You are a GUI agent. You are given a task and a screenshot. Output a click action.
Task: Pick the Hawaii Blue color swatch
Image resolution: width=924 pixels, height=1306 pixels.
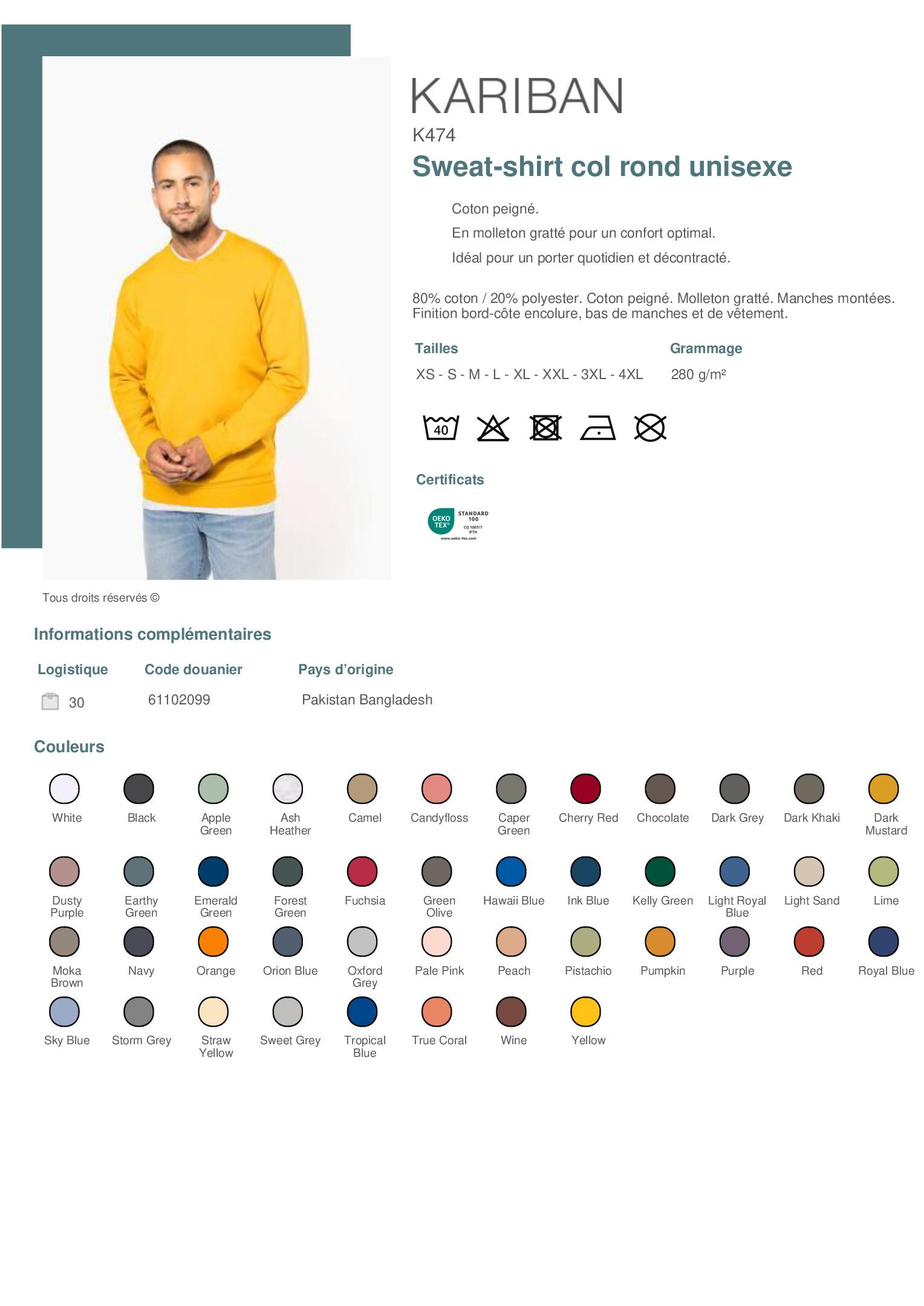pyautogui.click(x=511, y=871)
